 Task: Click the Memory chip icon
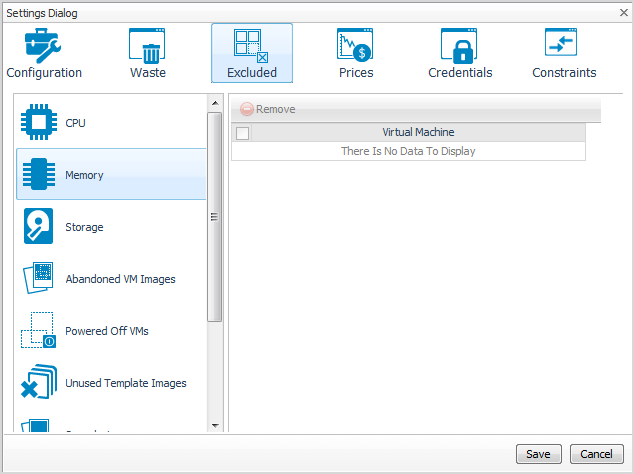coord(39,174)
